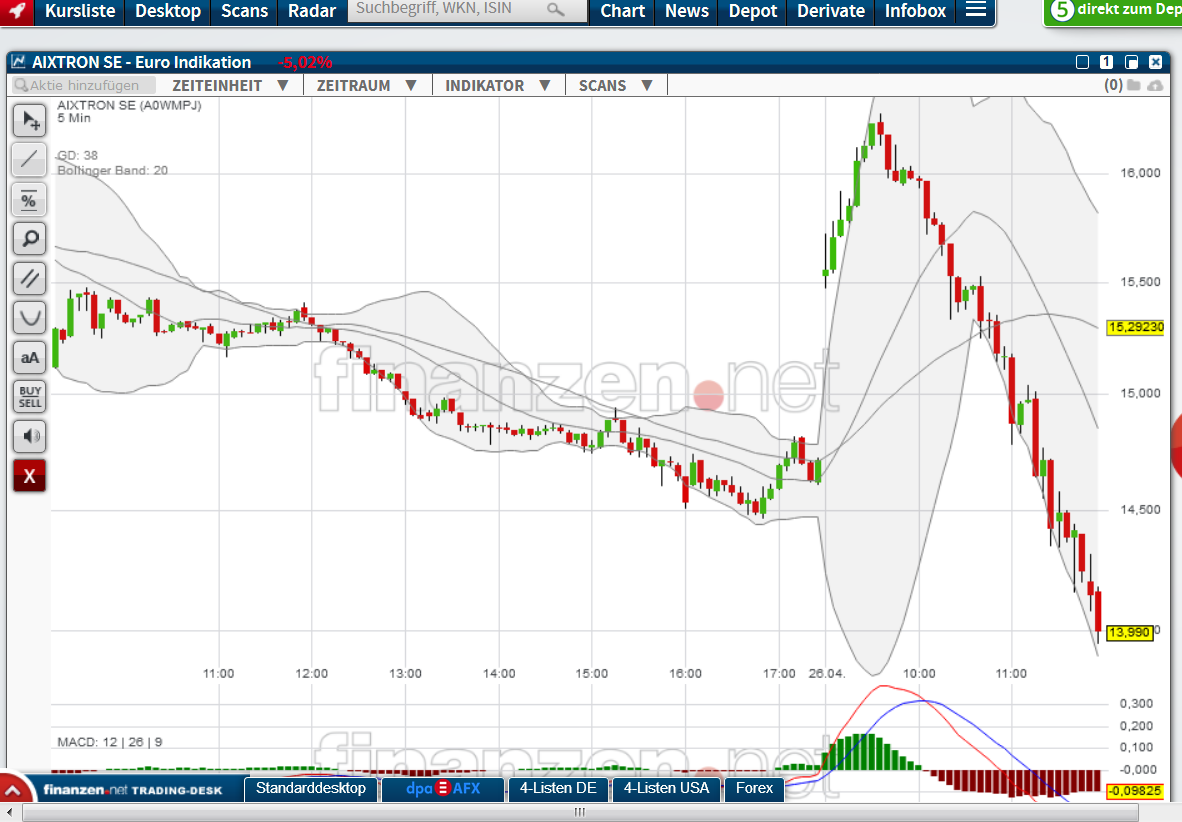Switch to the Standarddesktop tab

coord(311,788)
